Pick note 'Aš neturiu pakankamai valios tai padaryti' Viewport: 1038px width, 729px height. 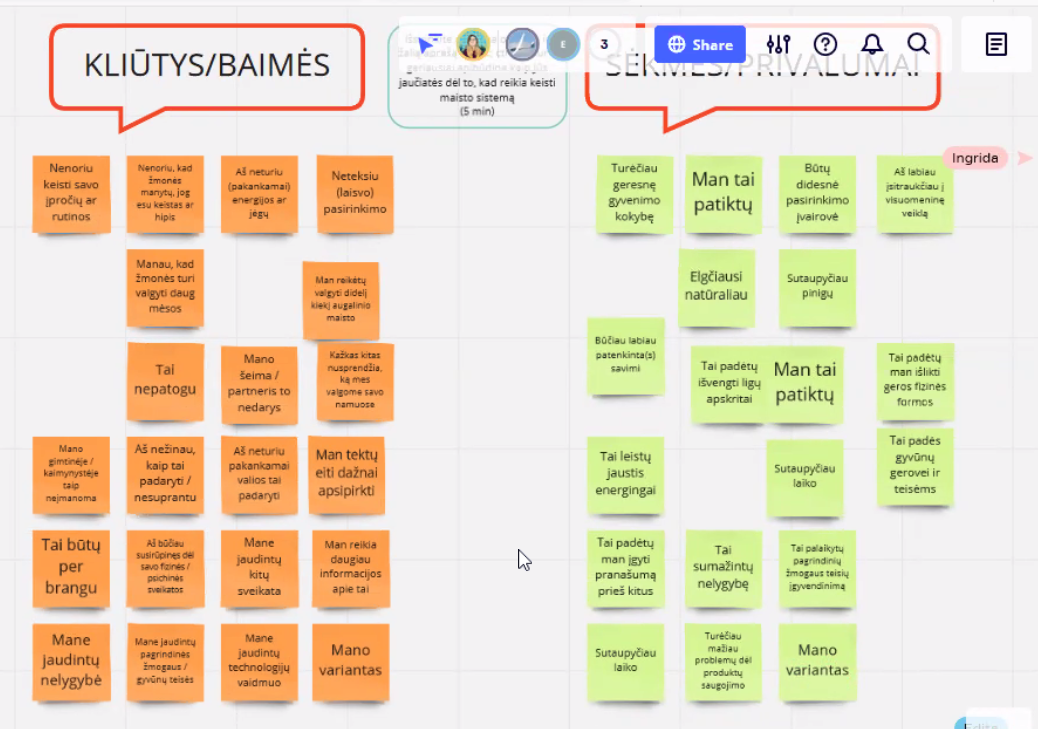[259, 474]
